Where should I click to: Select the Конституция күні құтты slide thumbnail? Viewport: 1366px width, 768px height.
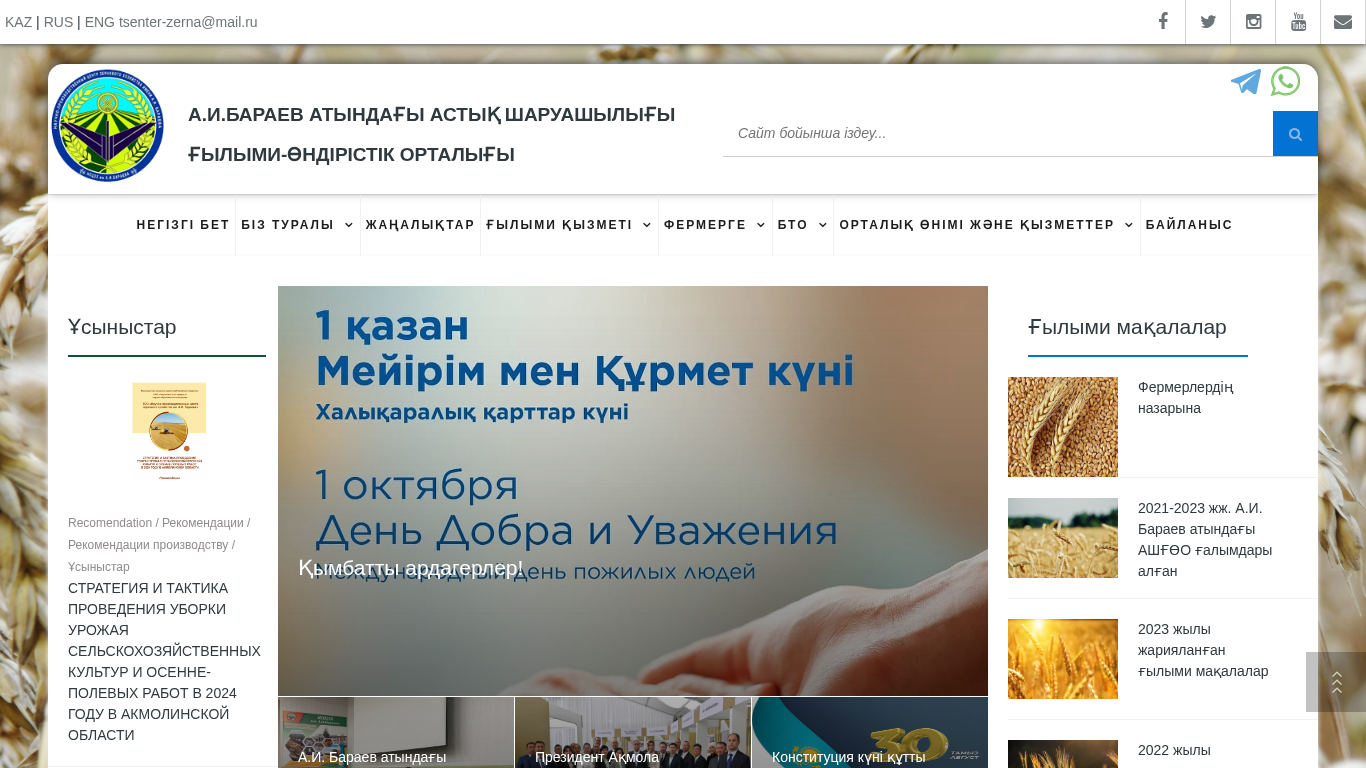[x=870, y=732]
